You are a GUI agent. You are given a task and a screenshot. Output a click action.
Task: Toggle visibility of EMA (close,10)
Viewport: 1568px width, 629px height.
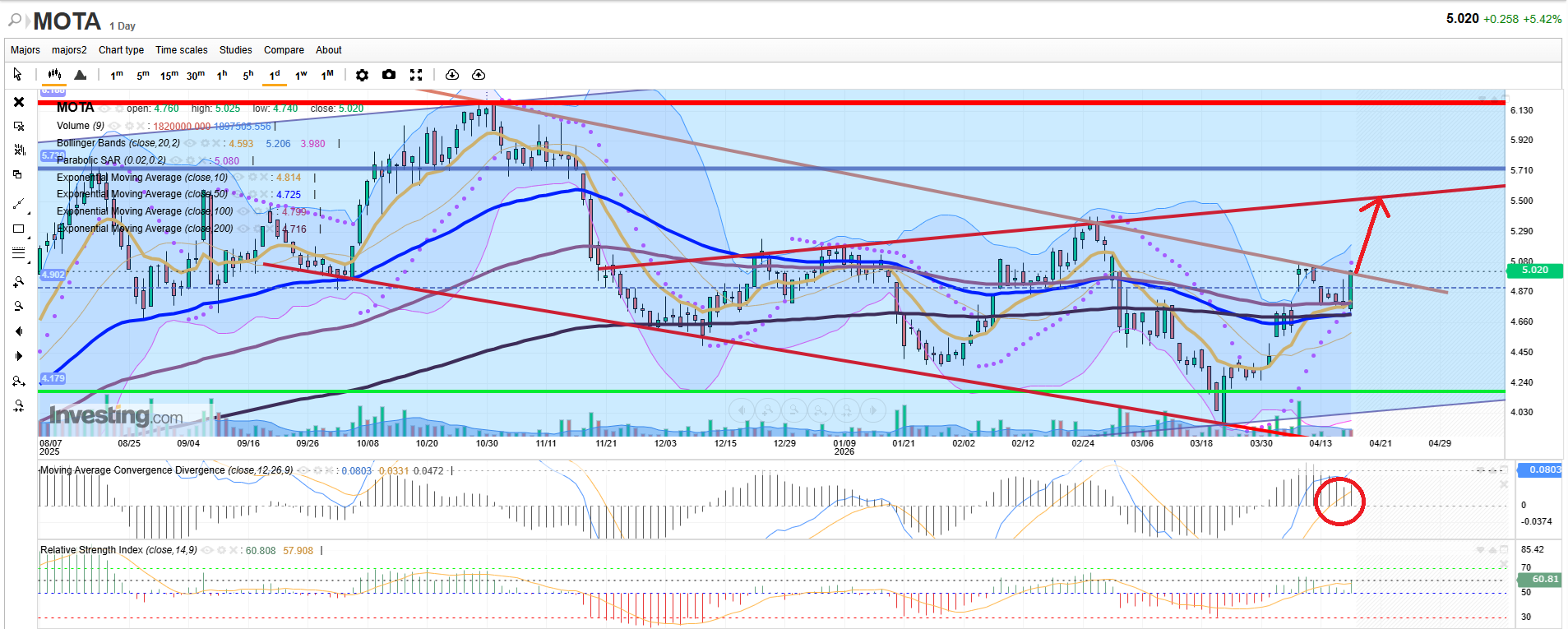238,178
